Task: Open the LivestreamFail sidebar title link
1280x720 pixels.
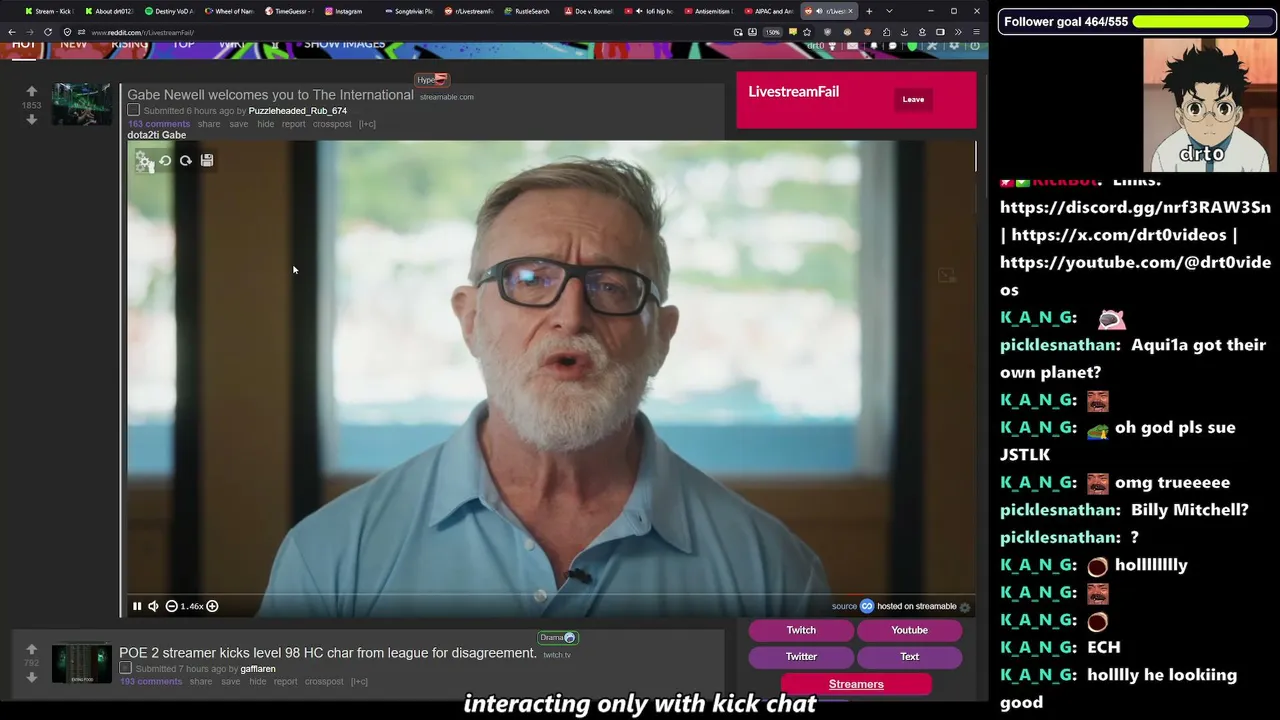Action: [x=793, y=92]
